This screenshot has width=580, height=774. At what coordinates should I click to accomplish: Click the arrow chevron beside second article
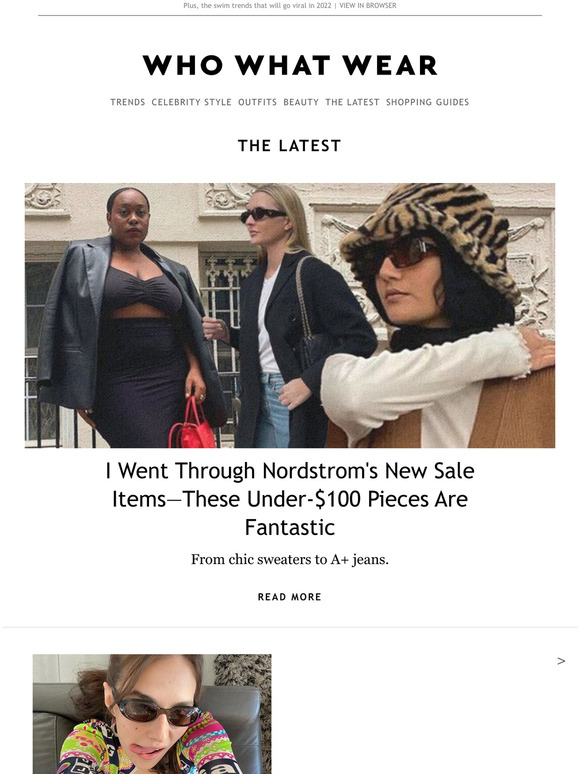click(x=561, y=661)
